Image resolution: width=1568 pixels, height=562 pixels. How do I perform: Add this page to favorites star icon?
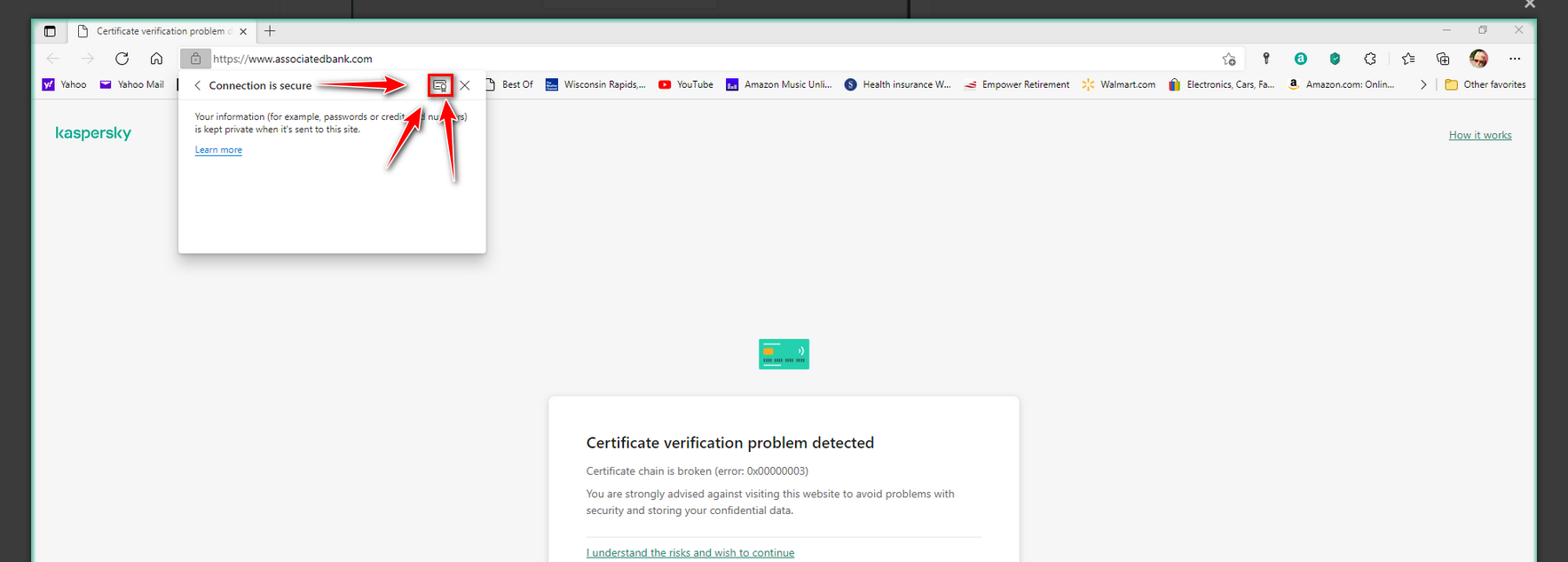(1229, 59)
